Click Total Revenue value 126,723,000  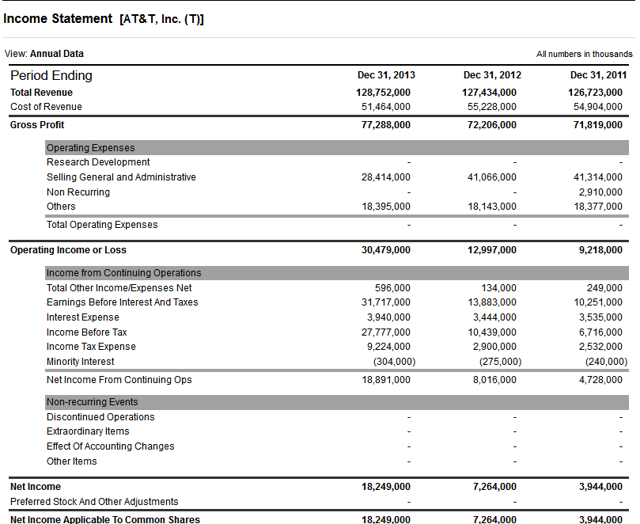595,93
